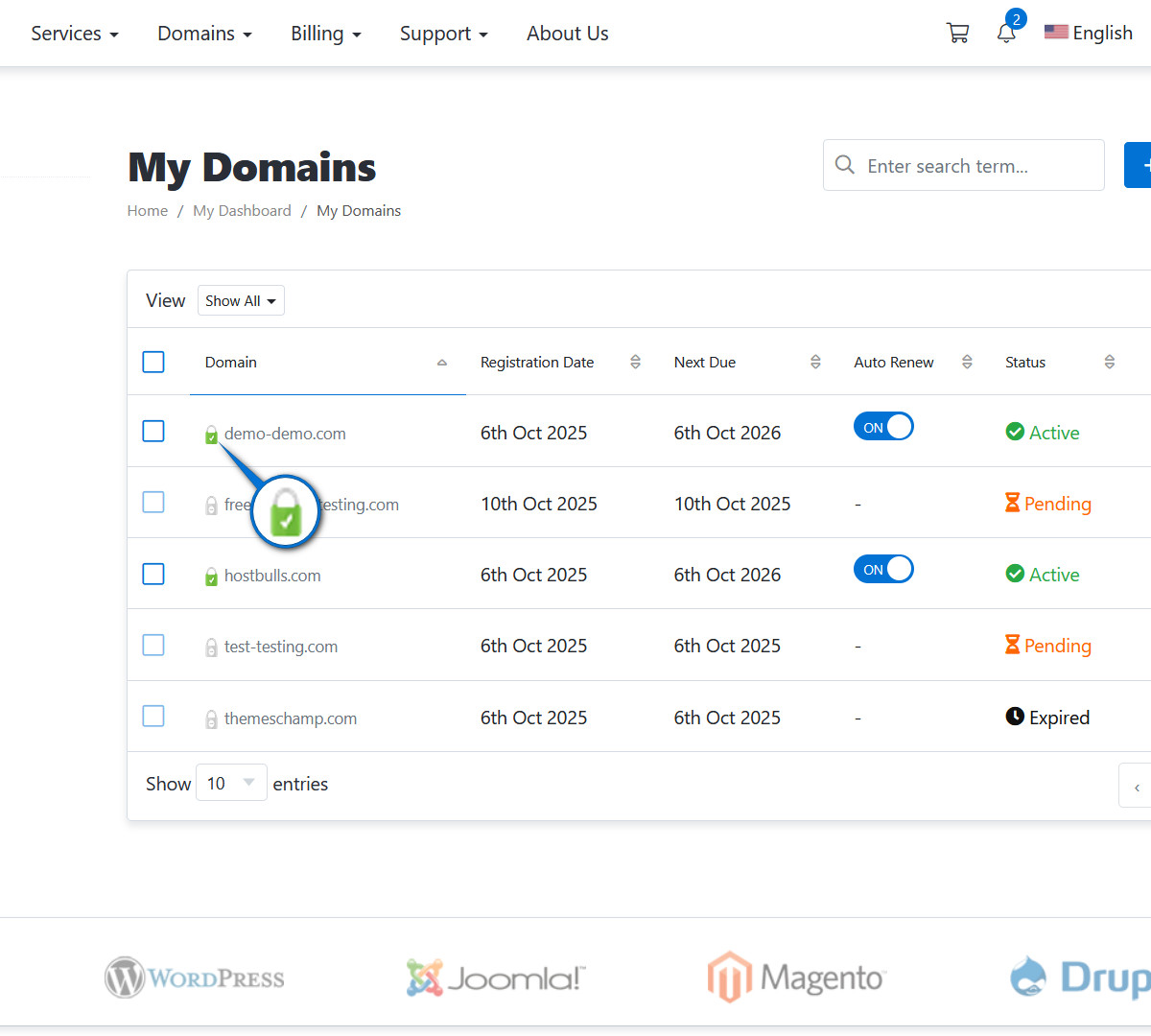Open the Billing menu

coord(326,34)
